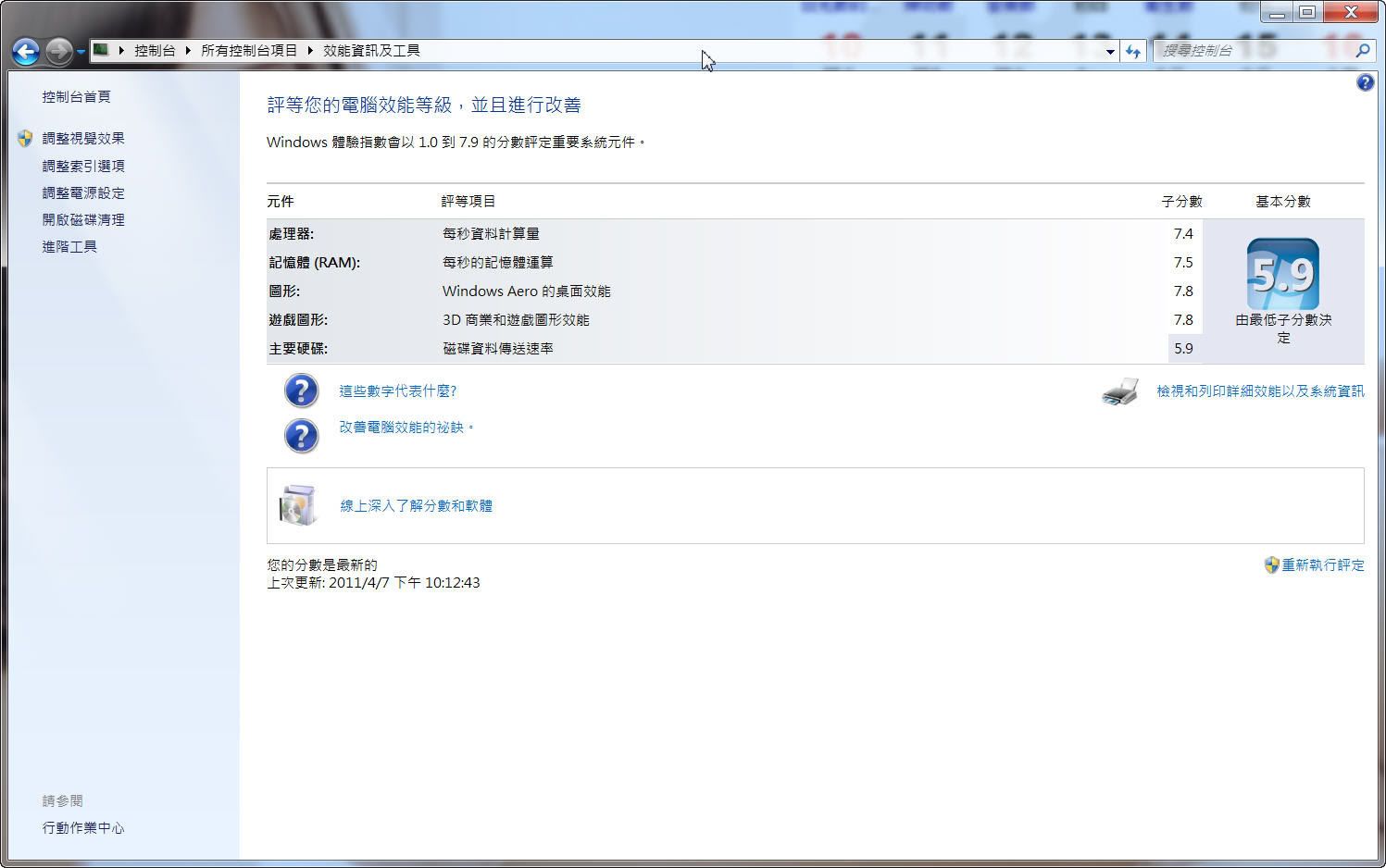Click the refresh icon beside address bar

click(x=1132, y=51)
